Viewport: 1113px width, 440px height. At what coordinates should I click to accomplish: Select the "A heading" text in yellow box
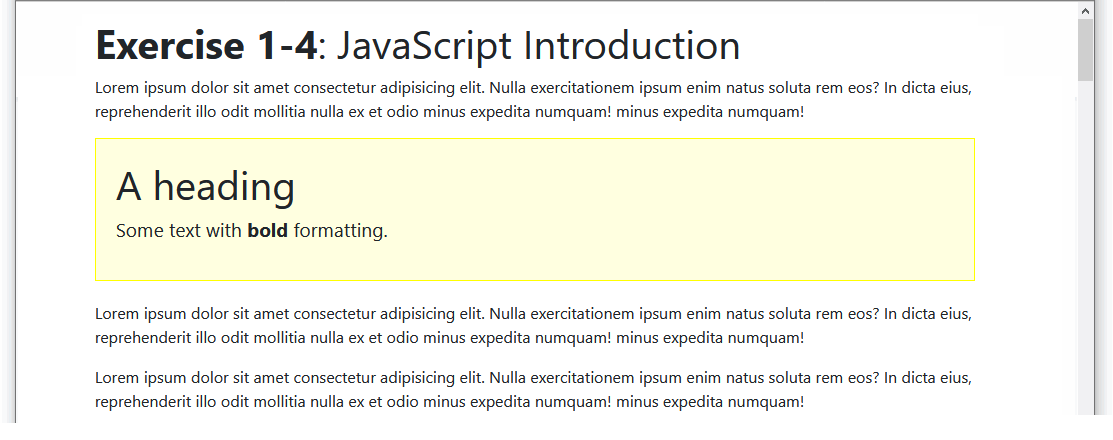pos(205,187)
